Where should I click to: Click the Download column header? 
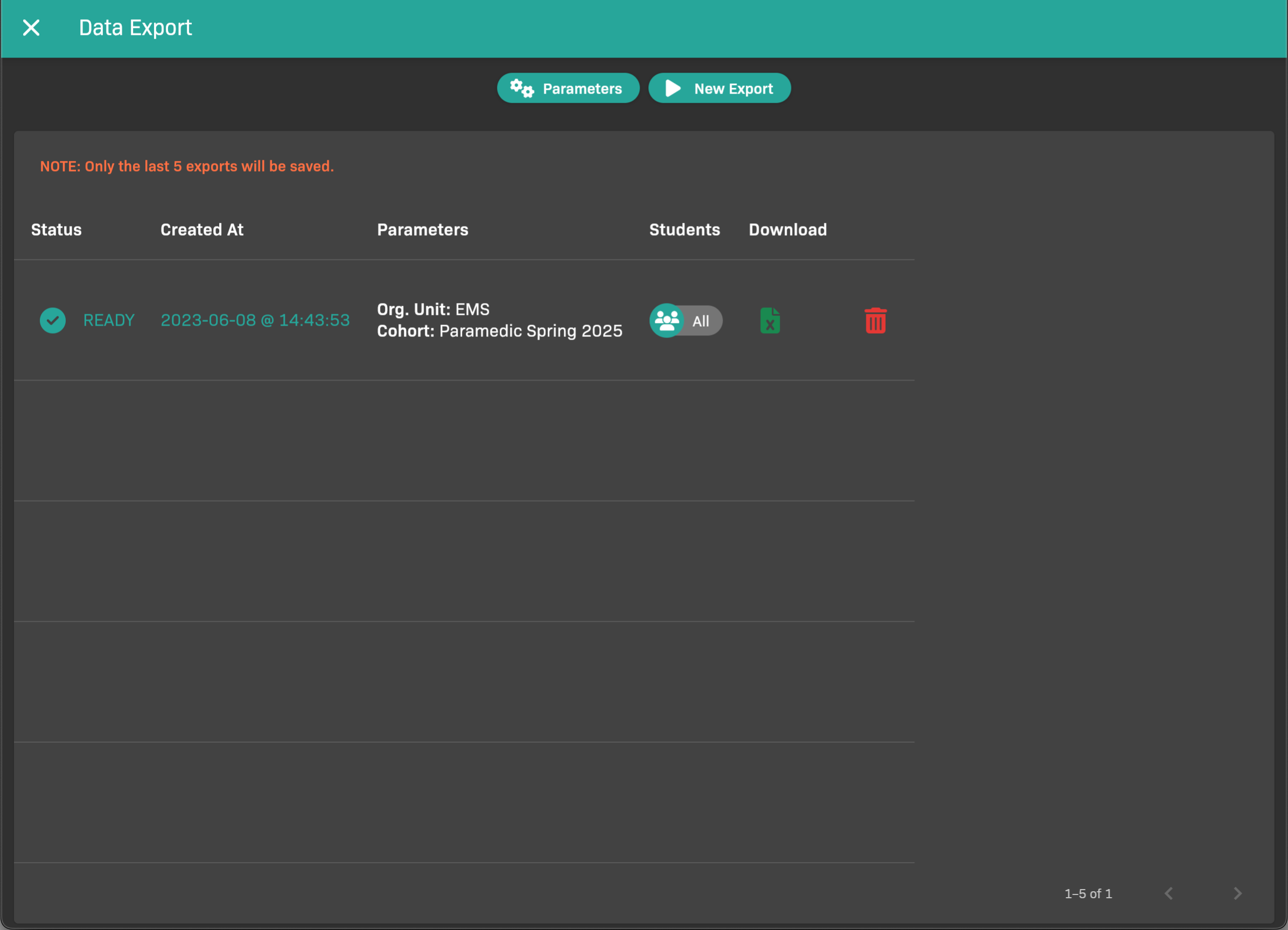(788, 230)
